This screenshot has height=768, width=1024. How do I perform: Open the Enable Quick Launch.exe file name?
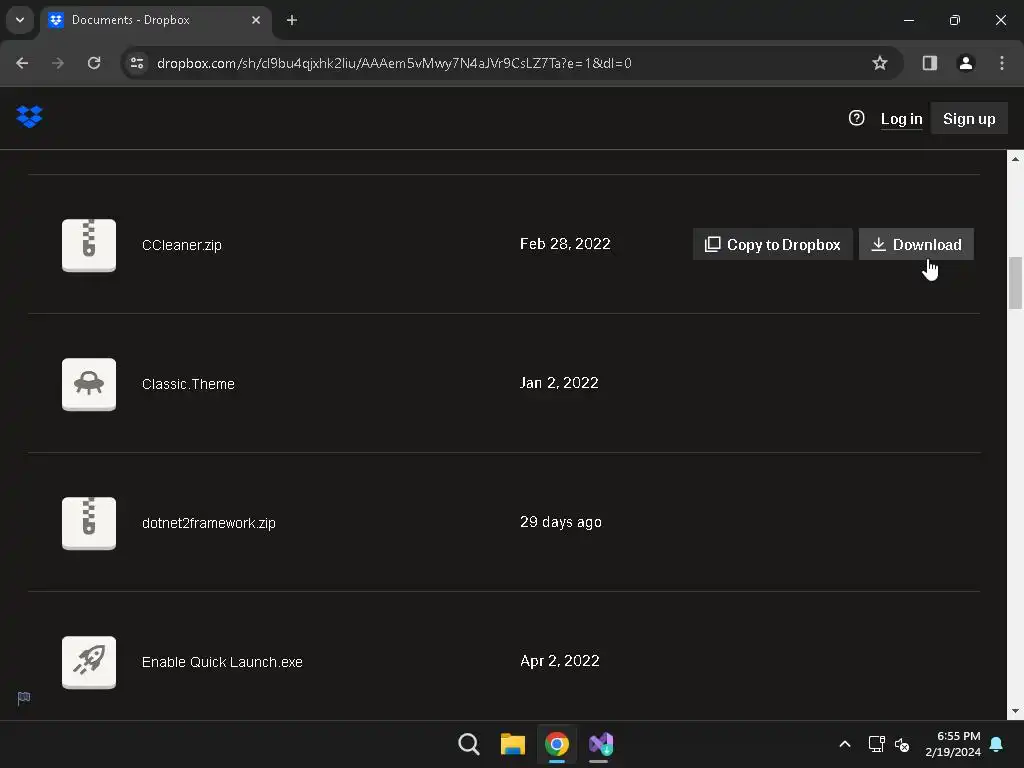tap(222, 662)
